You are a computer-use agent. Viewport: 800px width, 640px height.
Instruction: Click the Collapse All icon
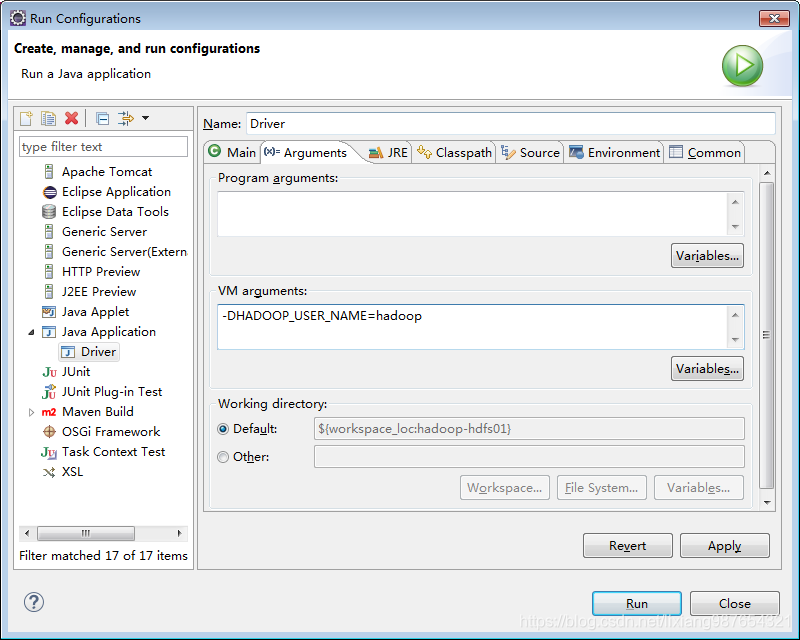[103, 119]
